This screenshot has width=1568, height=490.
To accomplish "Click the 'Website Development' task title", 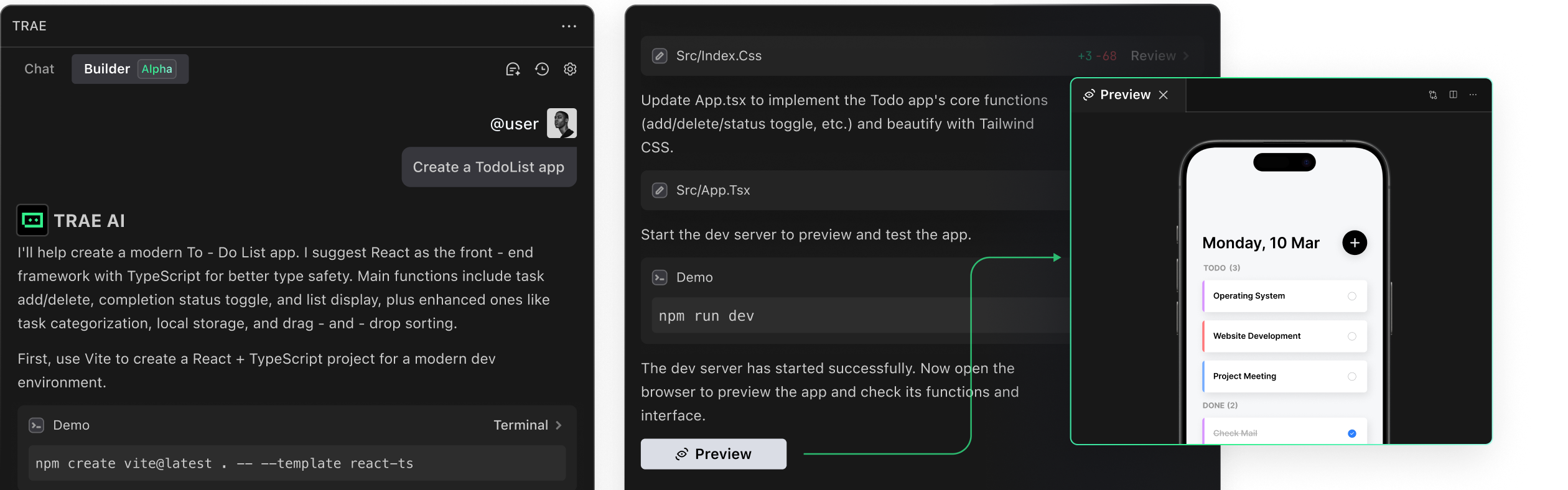I will 1257,336.
